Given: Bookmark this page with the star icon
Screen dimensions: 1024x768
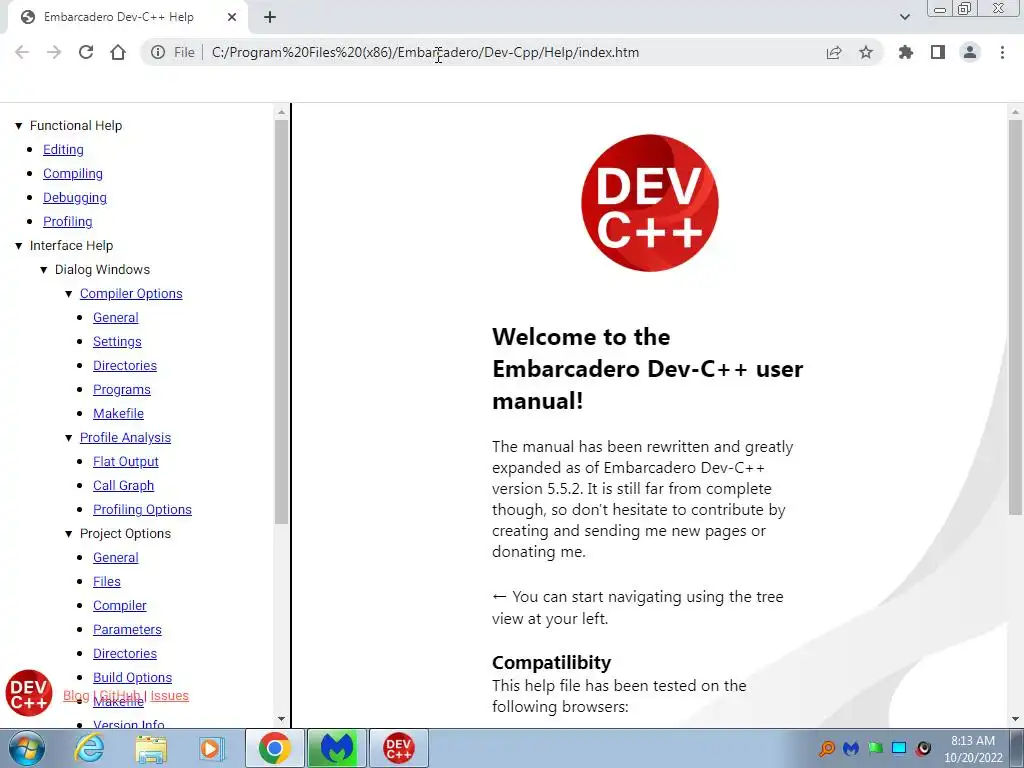Looking at the screenshot, I should (866, 52).
